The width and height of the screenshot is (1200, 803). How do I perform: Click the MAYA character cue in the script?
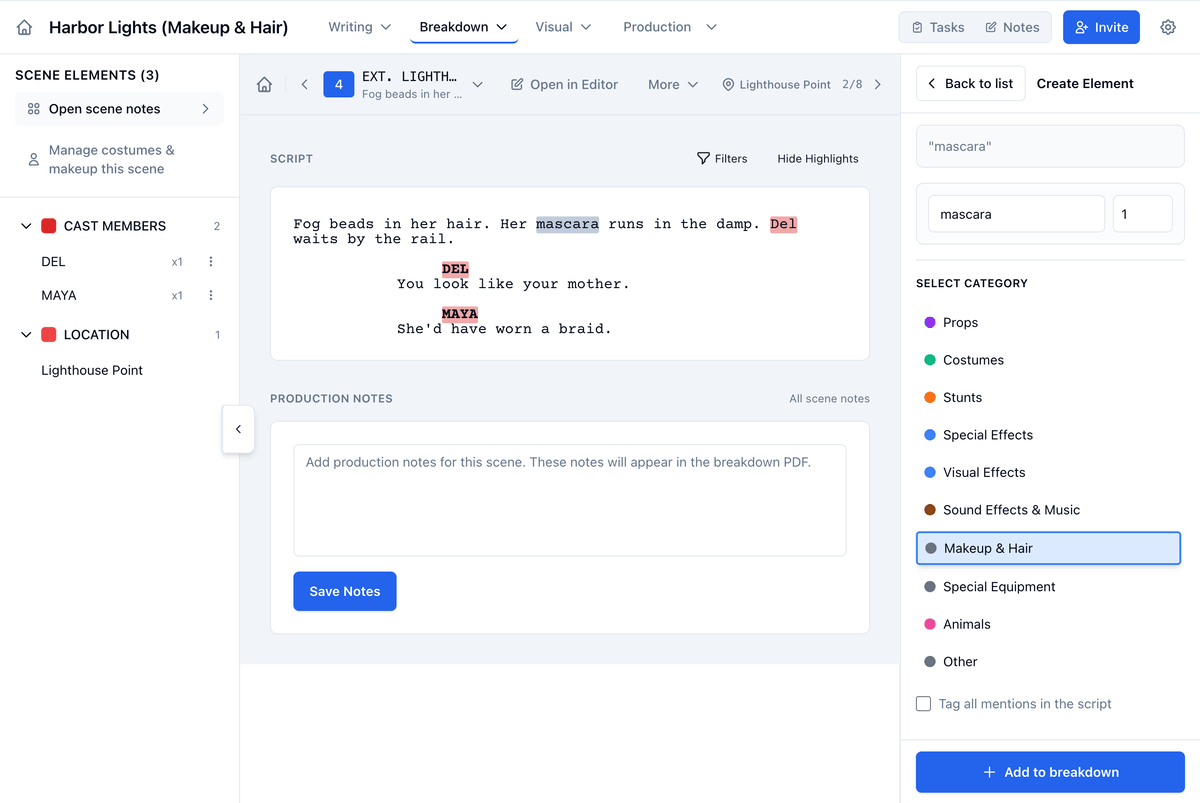pyautogui.click(x=459, y=314)
